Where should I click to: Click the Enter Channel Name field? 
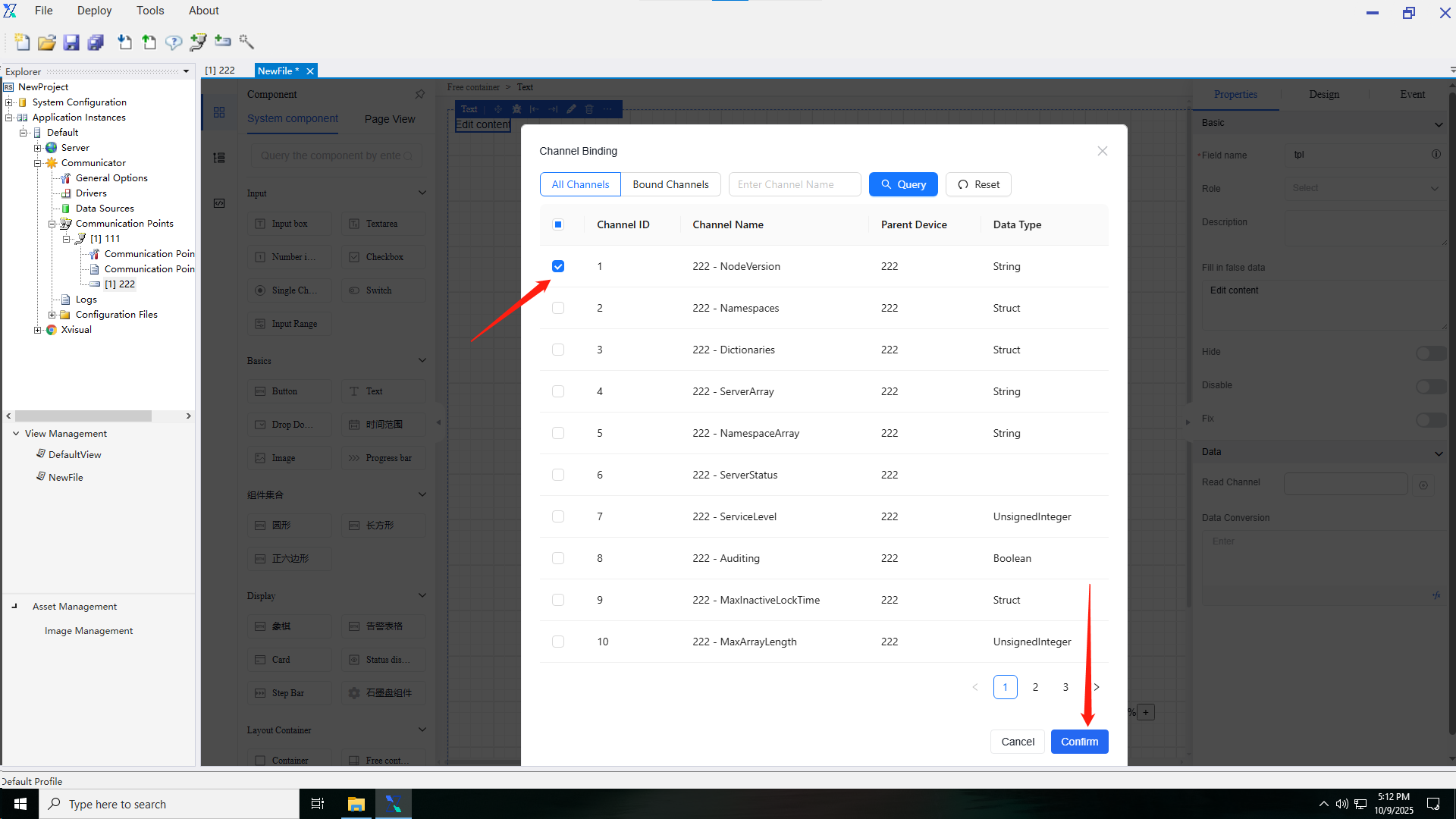(x=794, y=184)
